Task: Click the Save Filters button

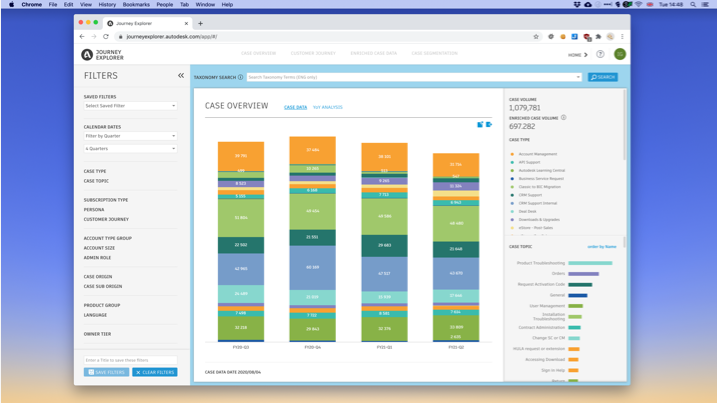Action: [x=107, y=372]
